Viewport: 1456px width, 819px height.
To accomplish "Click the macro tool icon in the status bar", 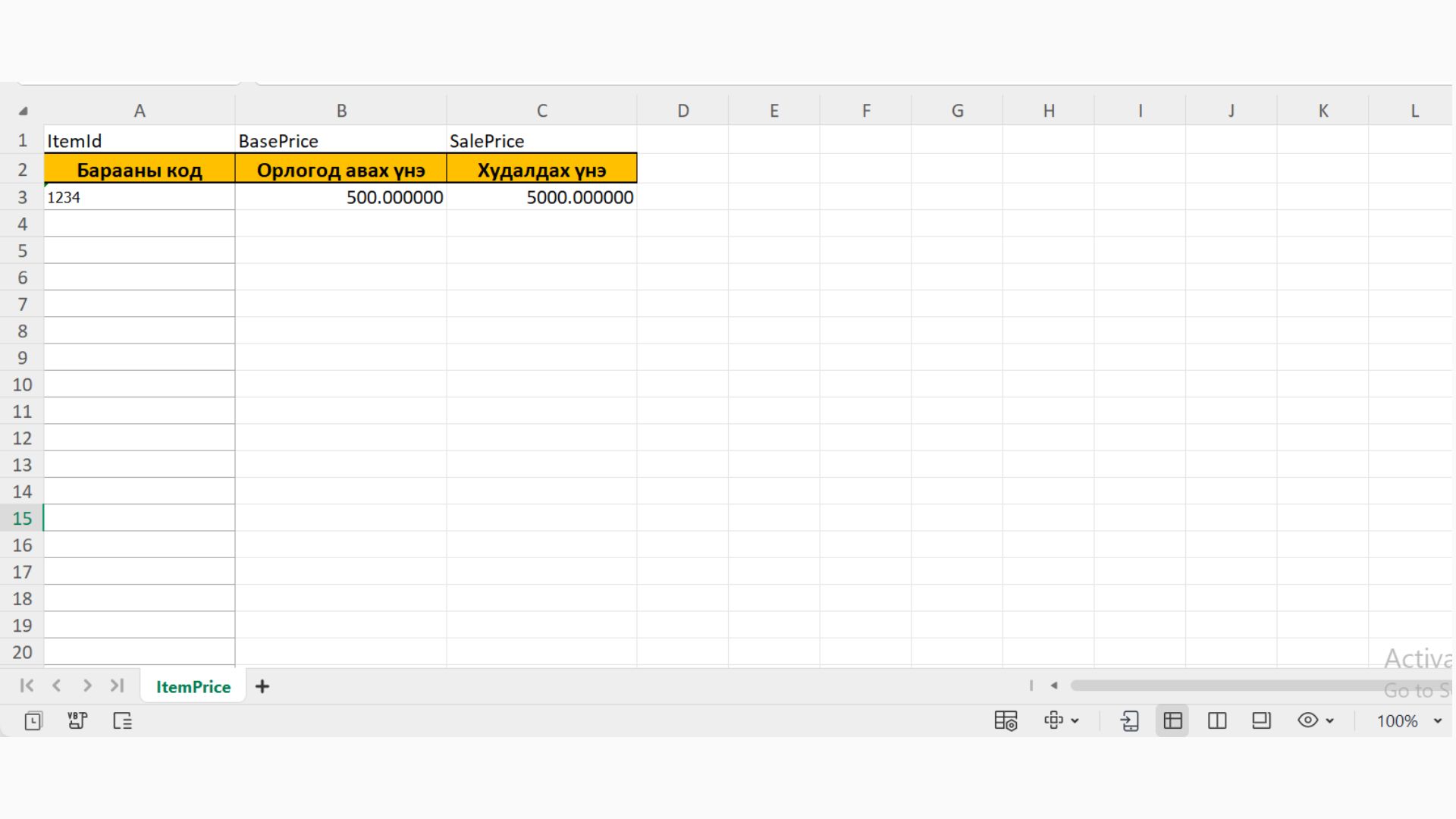I will 77,721.
